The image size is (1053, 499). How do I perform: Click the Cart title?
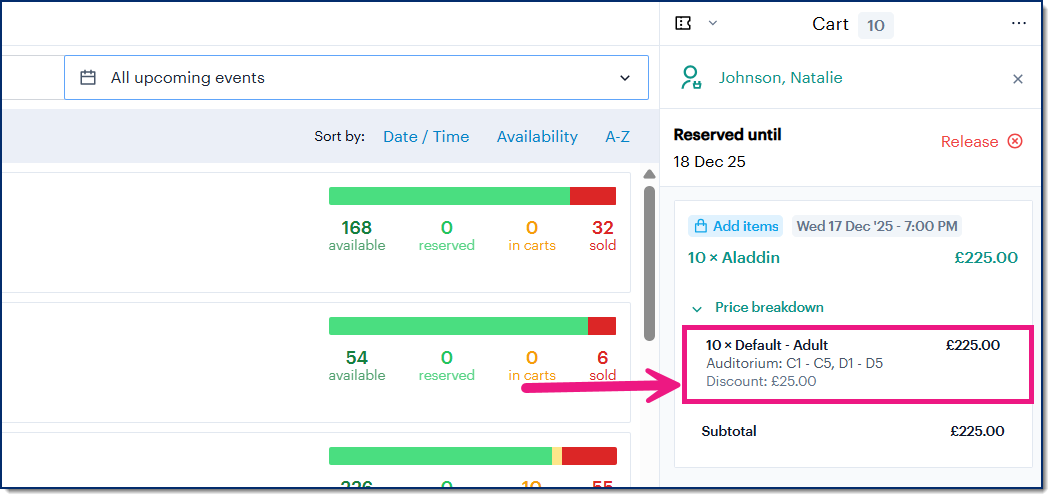click(830, 24)
